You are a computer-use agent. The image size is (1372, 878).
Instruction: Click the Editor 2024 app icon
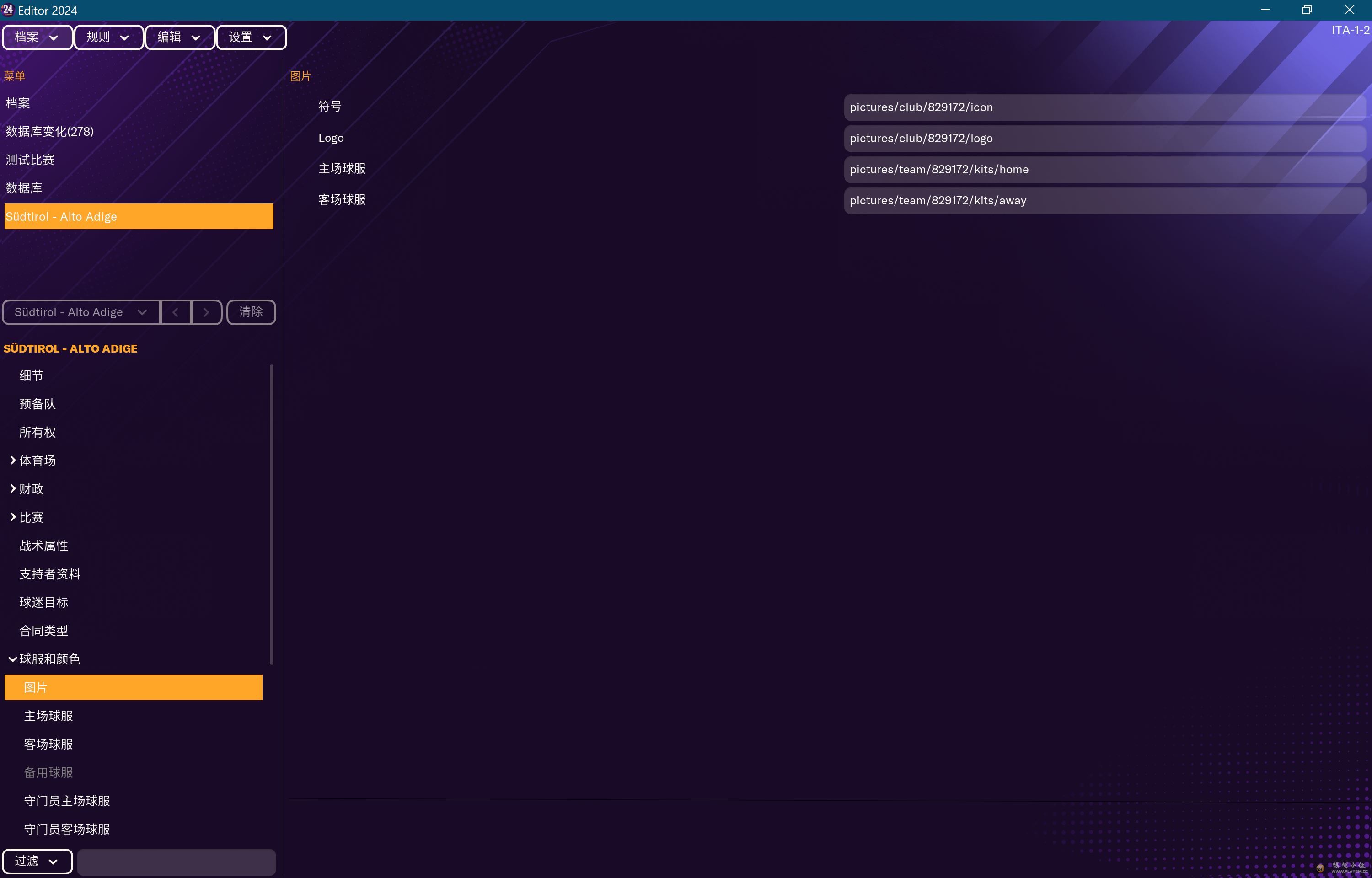click(7, 10)
